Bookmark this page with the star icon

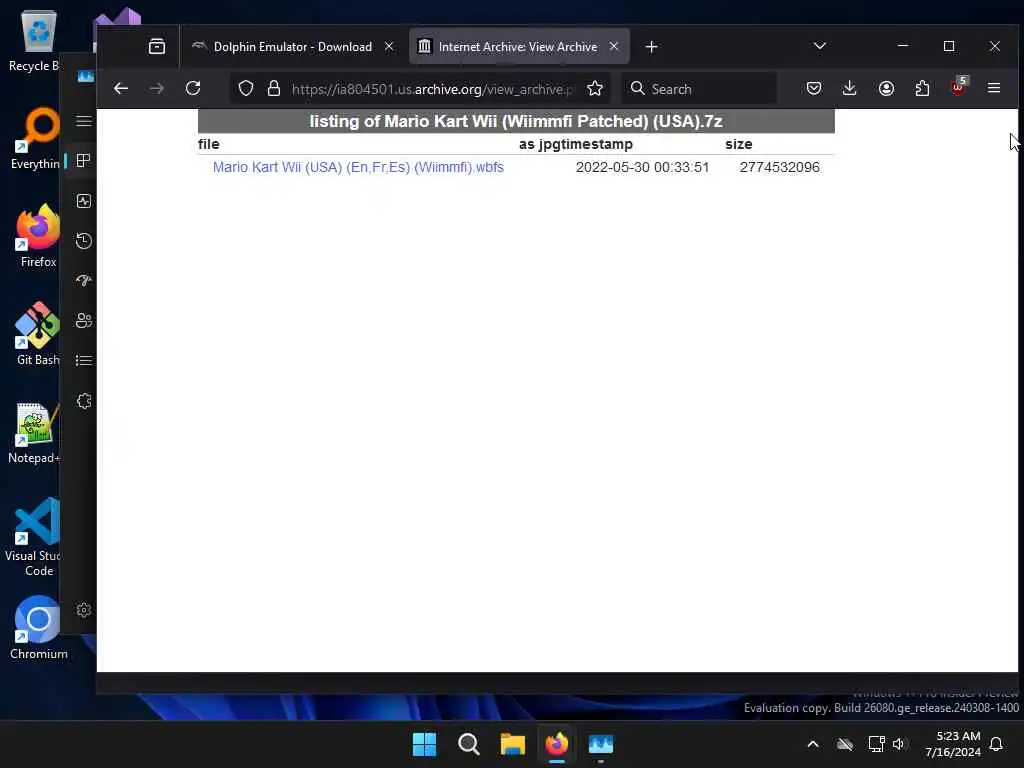[x=594, y=89]
